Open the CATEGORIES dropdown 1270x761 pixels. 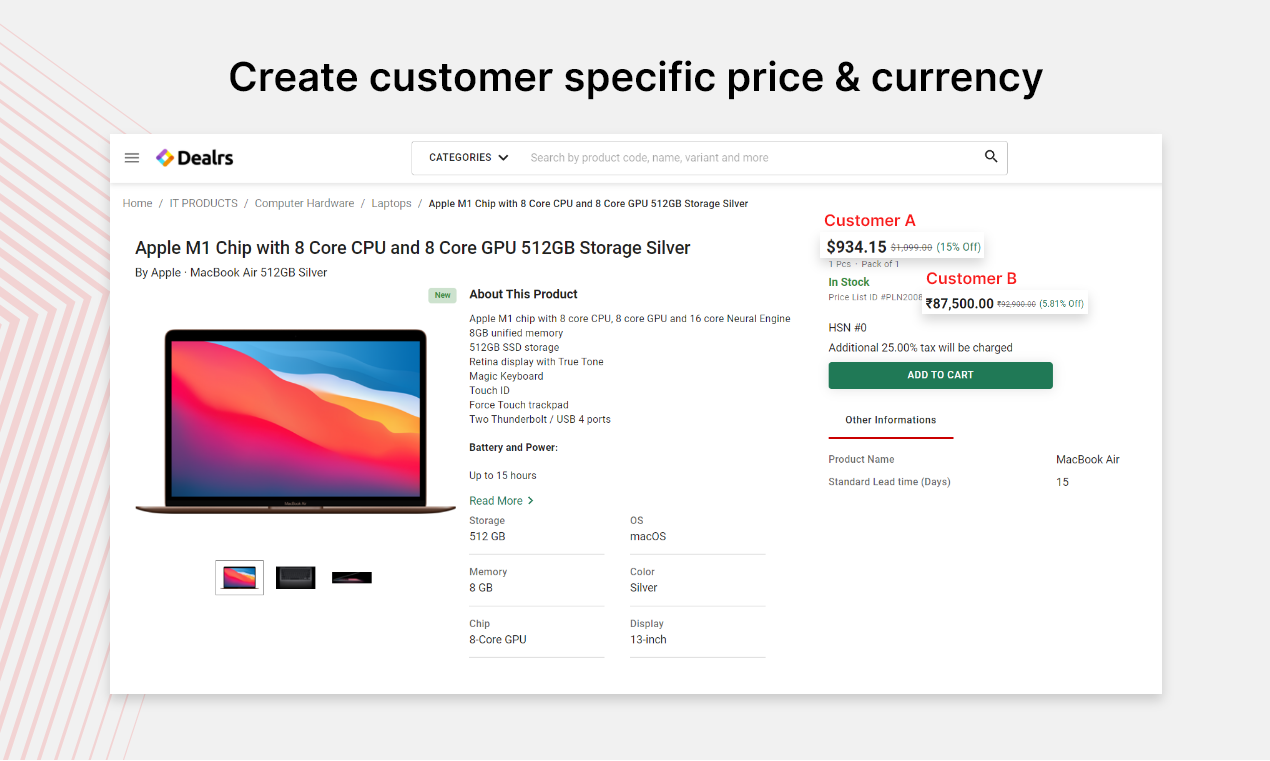coord(468,157)
